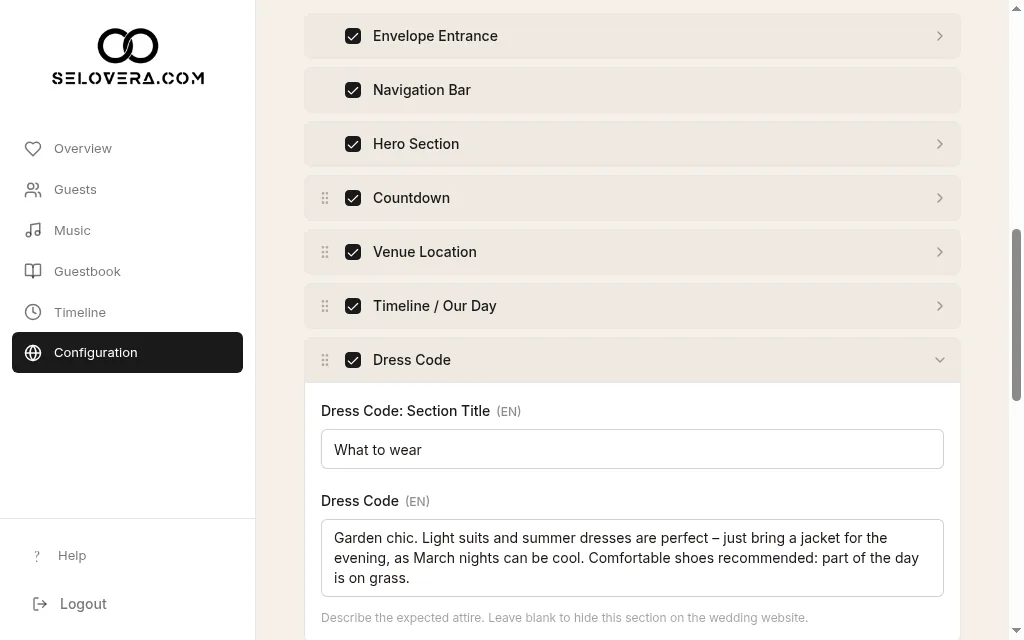Image resolution: width=1024 pixels, height=640 pixels.
Task: Click the scrollbar down arrow
Action: [1016, 631]
